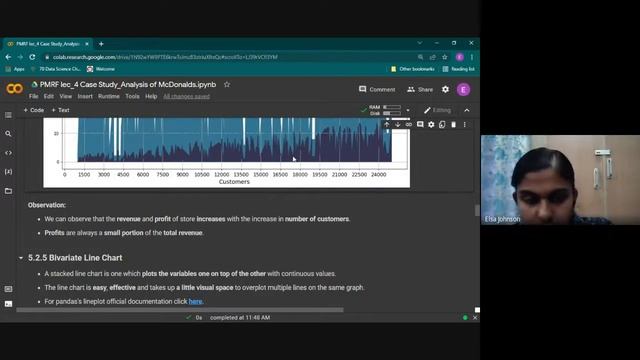Open the Insert menu

[x=85, y=96]
